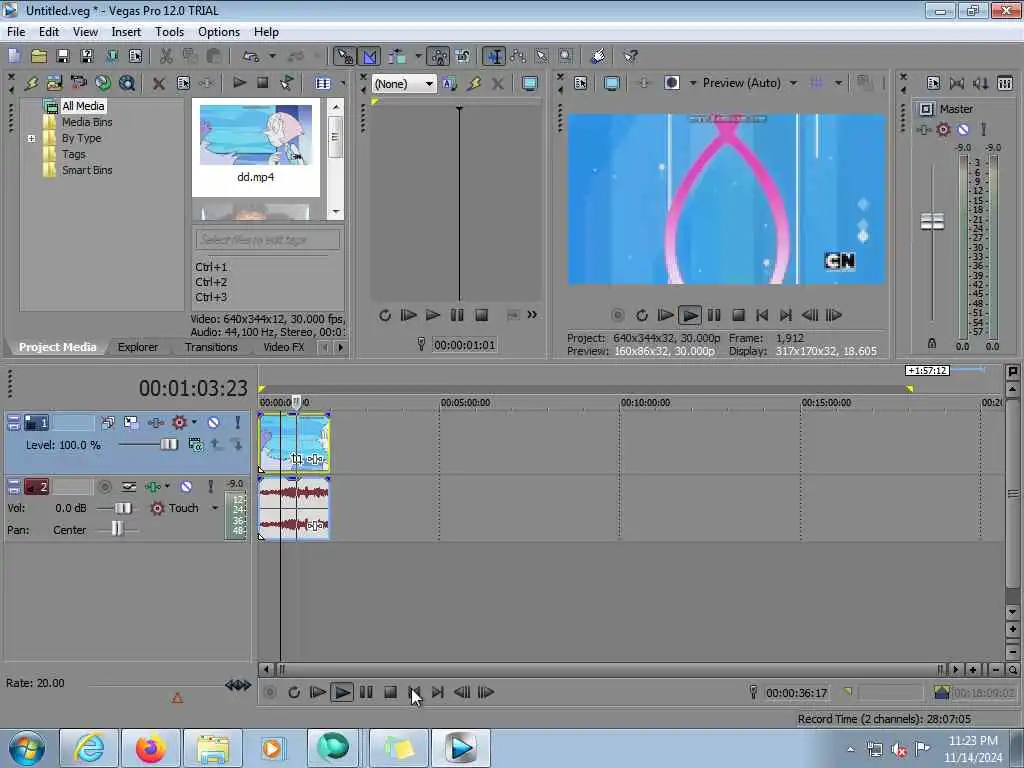Click Go to End in timeline transport
Image resolution: width=1024 pixels, height=768 pixels.
pyautogui.click(x=438, y=692)
